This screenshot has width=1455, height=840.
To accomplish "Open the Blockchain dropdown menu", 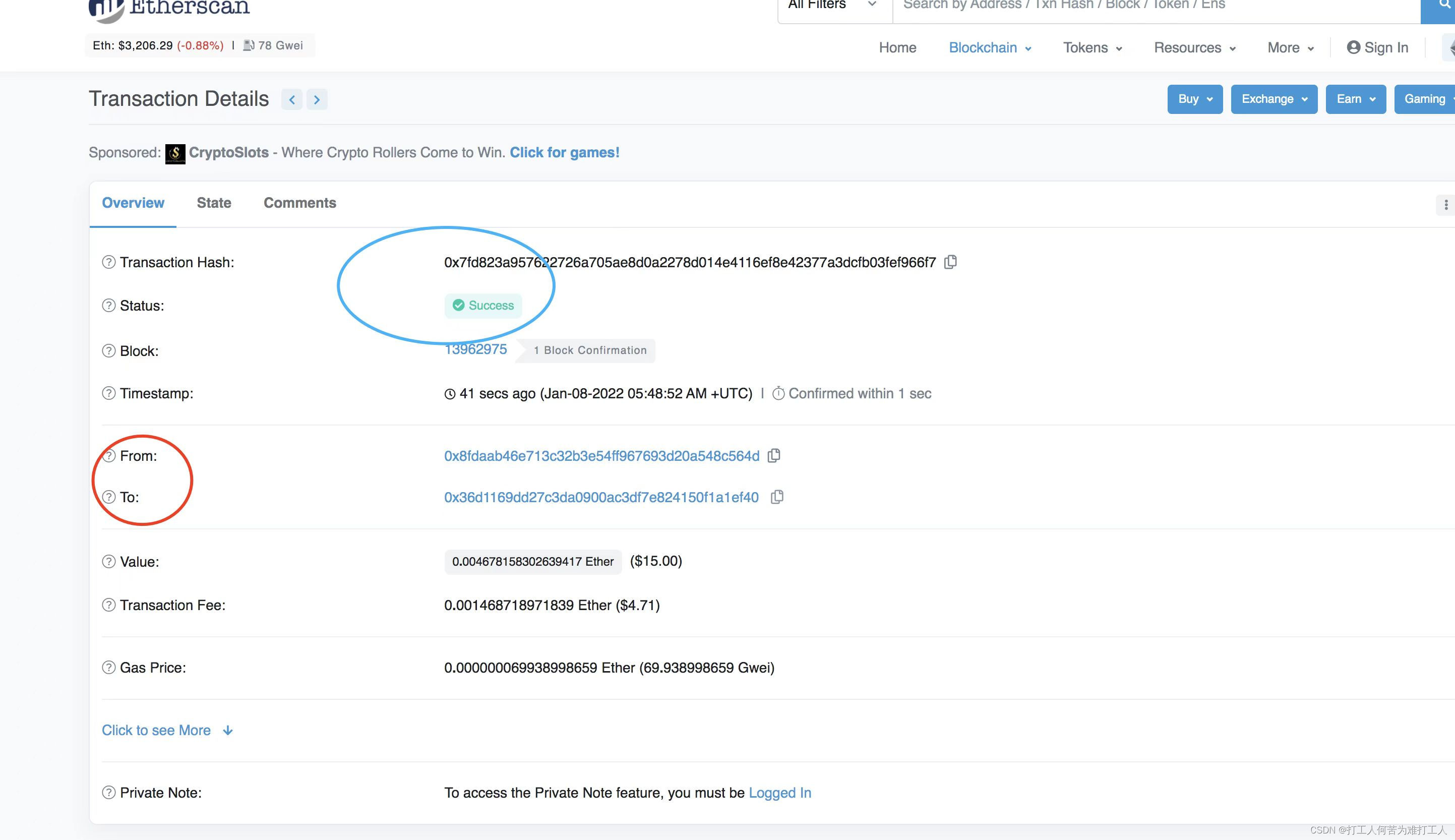I will coord(989,47).
